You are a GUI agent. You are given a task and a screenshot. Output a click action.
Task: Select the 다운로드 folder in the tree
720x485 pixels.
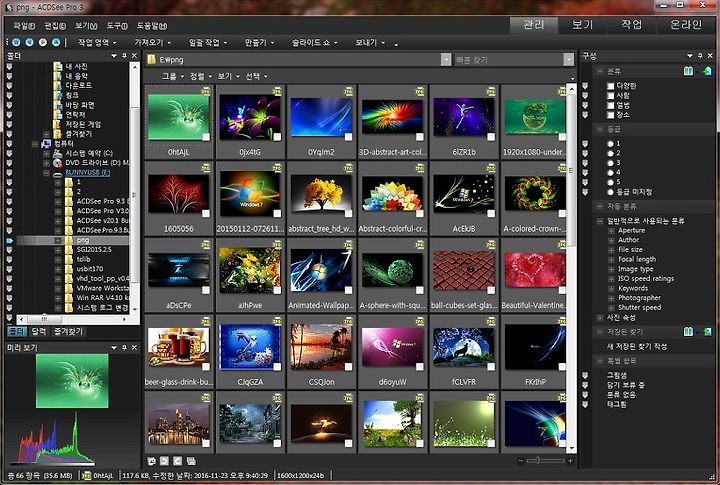click(79, 85)
